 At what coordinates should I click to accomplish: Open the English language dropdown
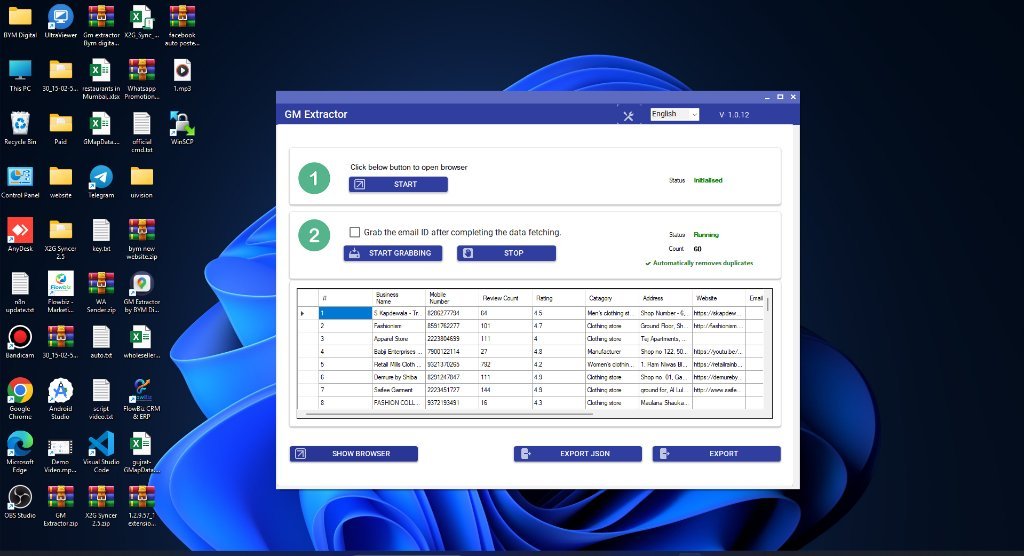(675, 114)
